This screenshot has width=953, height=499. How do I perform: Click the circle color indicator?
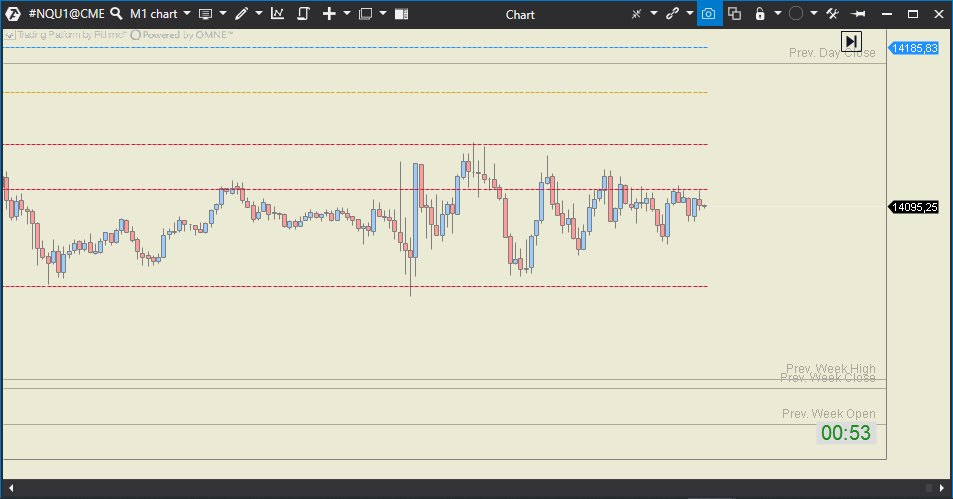[796, 13]
